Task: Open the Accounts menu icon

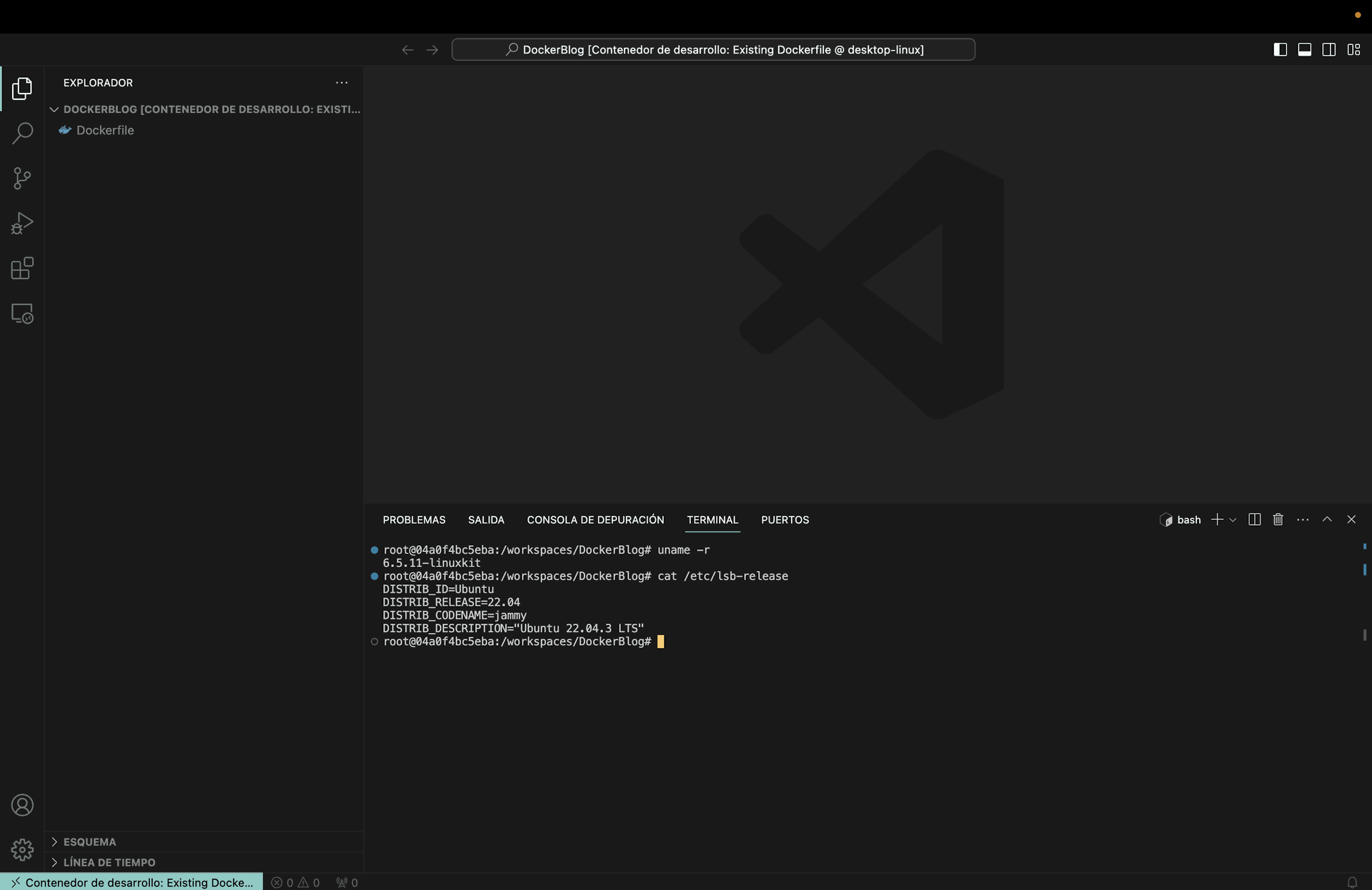Action: click(22, 805)
